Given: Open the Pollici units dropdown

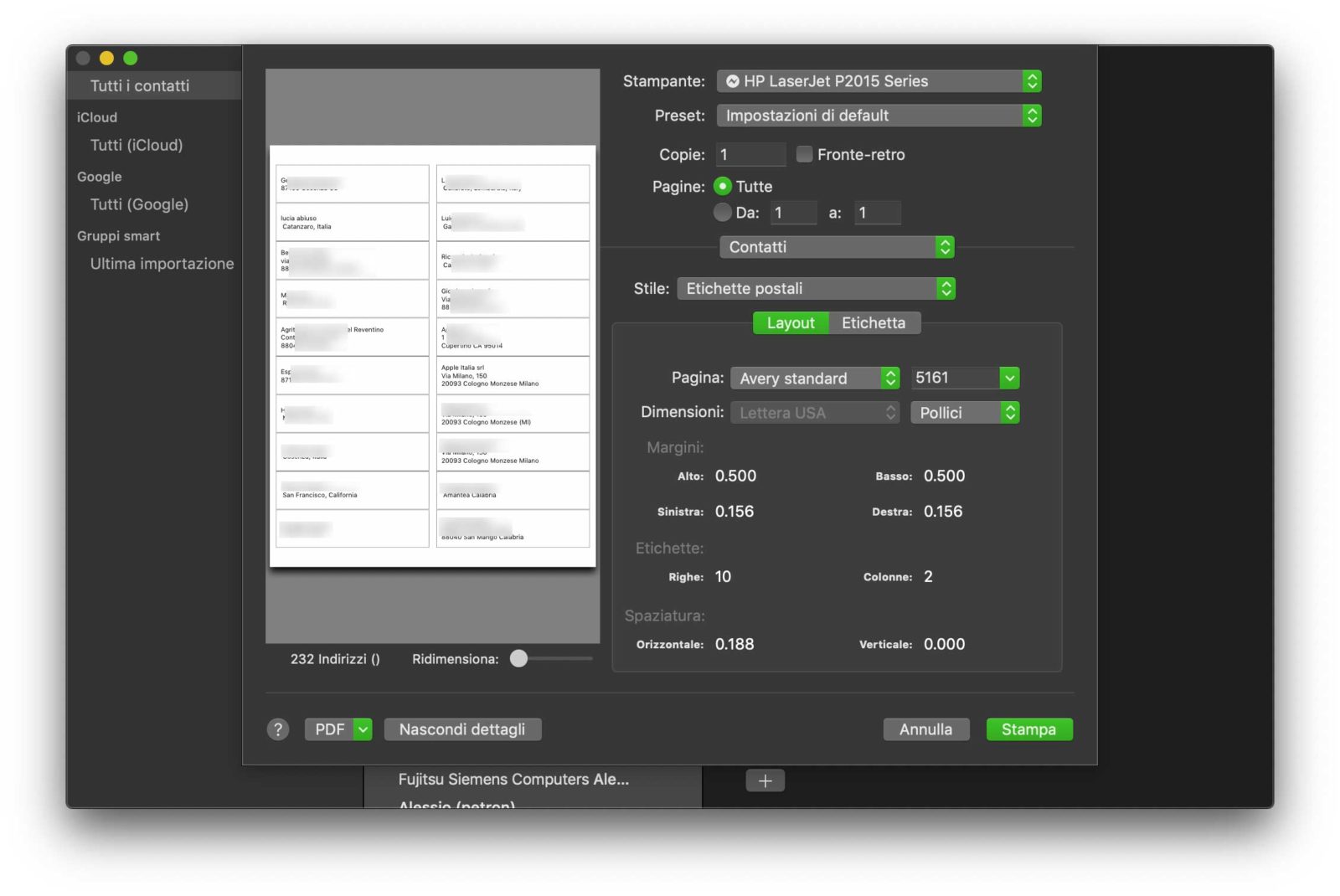Looking at the screenshot, I should tap(964, 413).
